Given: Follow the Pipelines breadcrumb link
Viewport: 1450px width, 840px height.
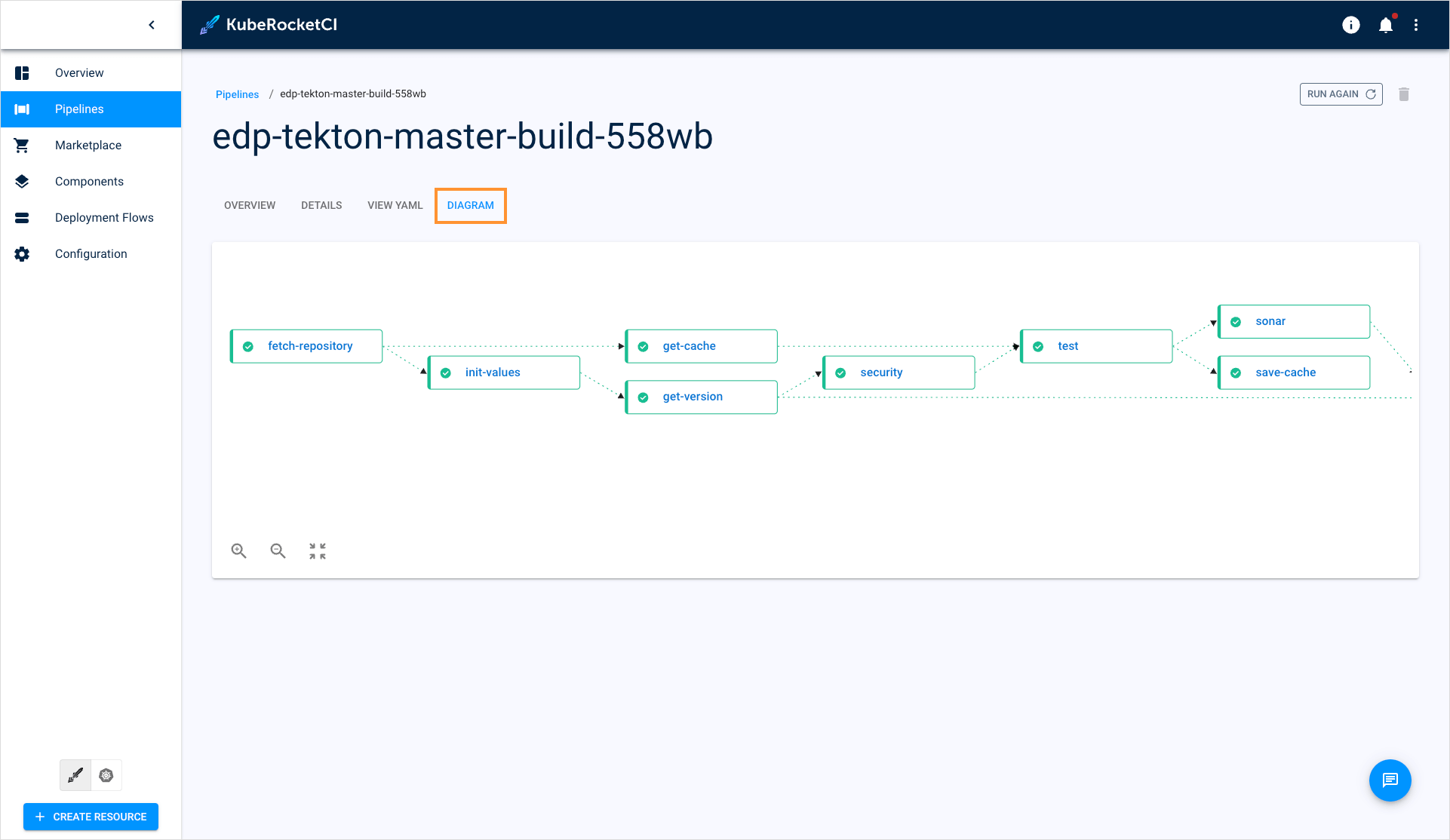Looking at the screenshot, I should tap(237, 94).
